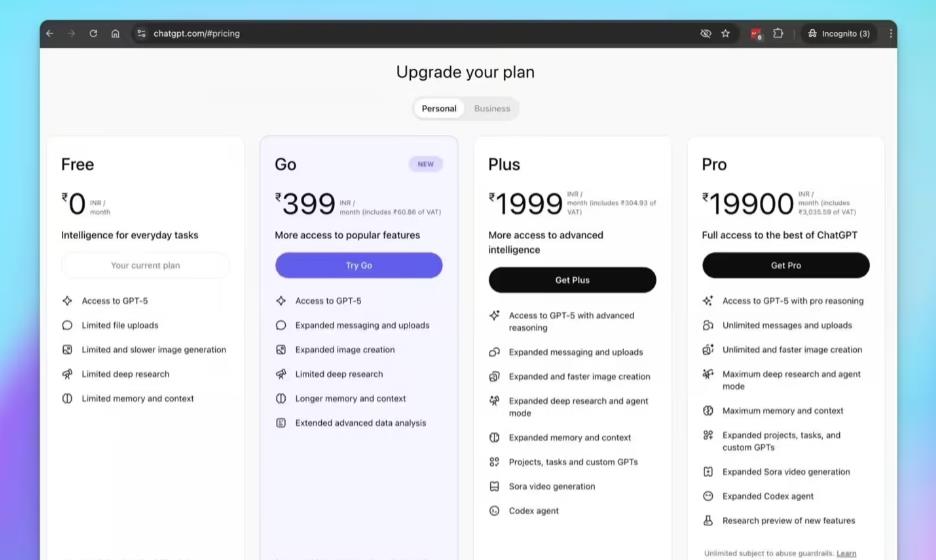
Task: Click the chatgpt.com/#pricing address bar
Action: point(196,33)
